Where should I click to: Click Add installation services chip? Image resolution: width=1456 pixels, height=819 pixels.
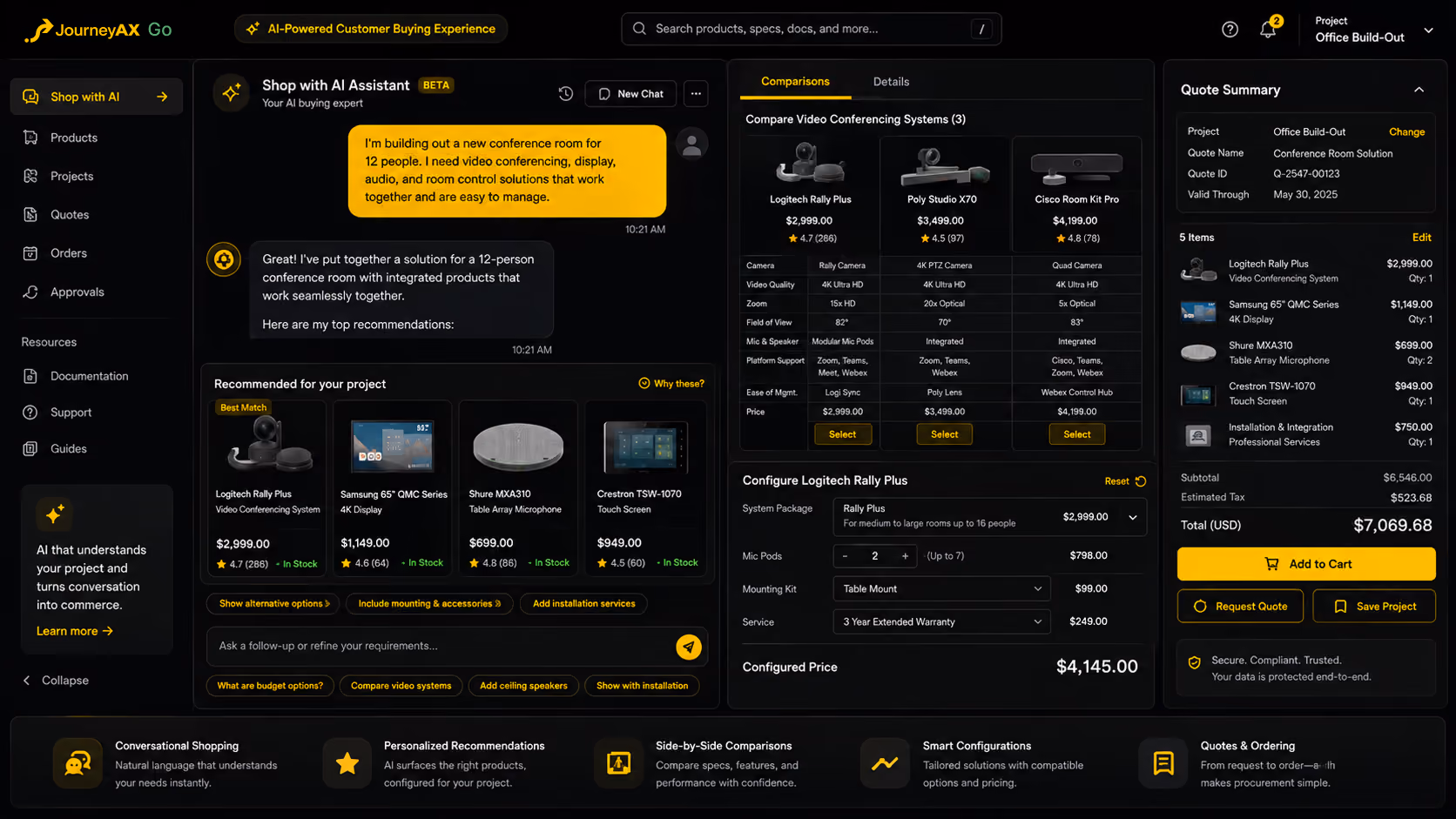coord(584,604)
